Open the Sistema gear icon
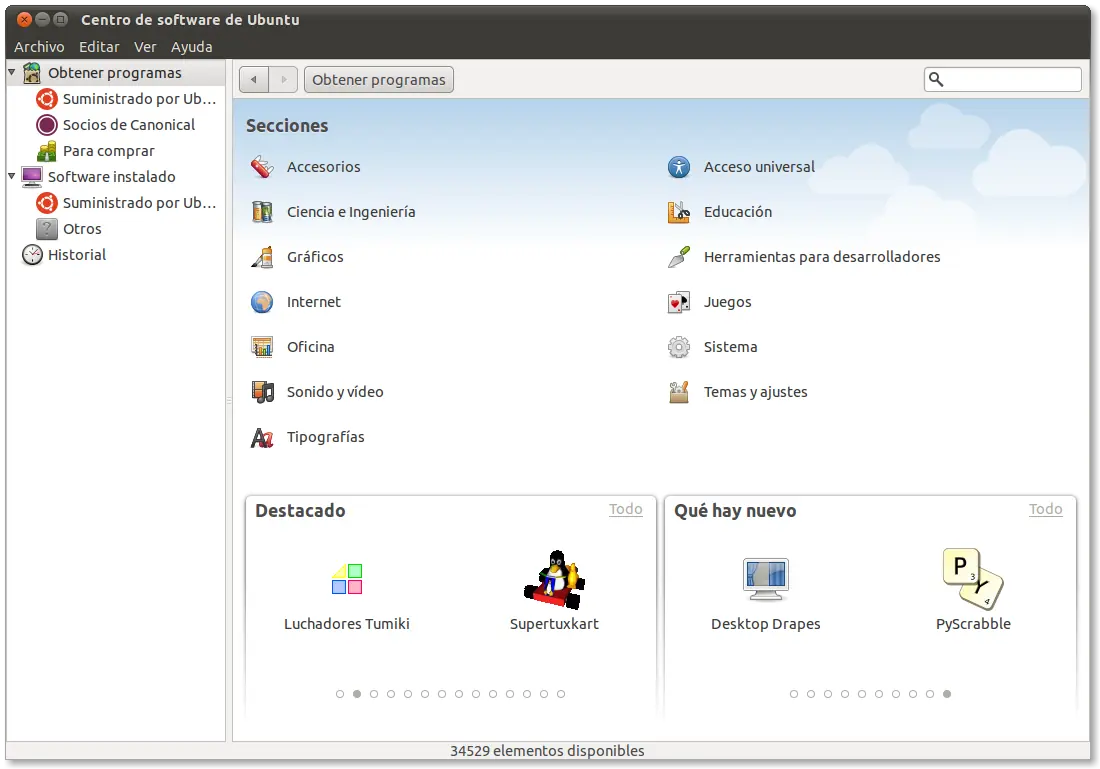This screenshot has height=769, width=1100. click(678, 347)
